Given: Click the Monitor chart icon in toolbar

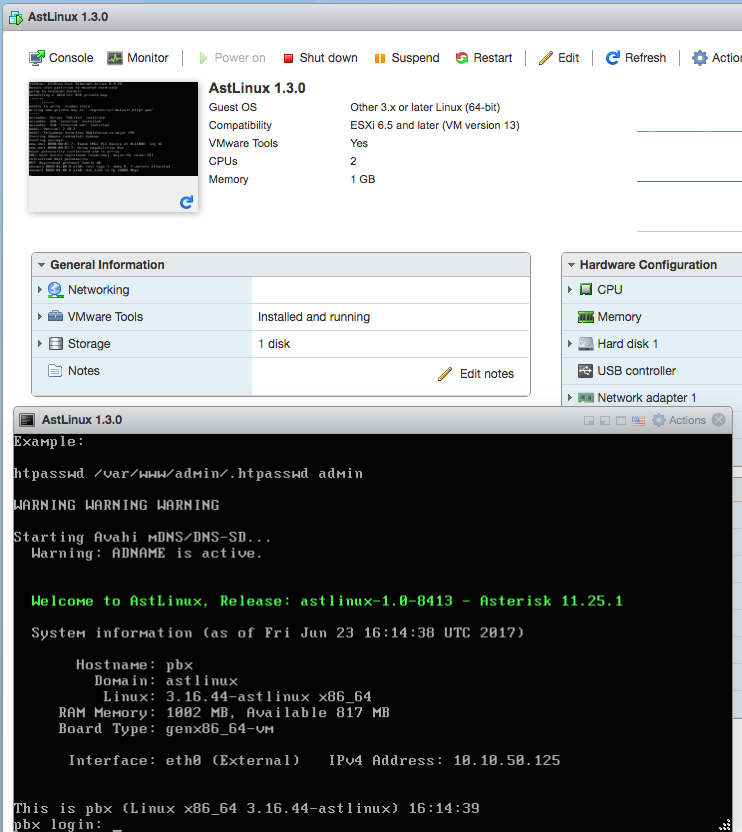Looking at the screenshot, I should 115,58.
